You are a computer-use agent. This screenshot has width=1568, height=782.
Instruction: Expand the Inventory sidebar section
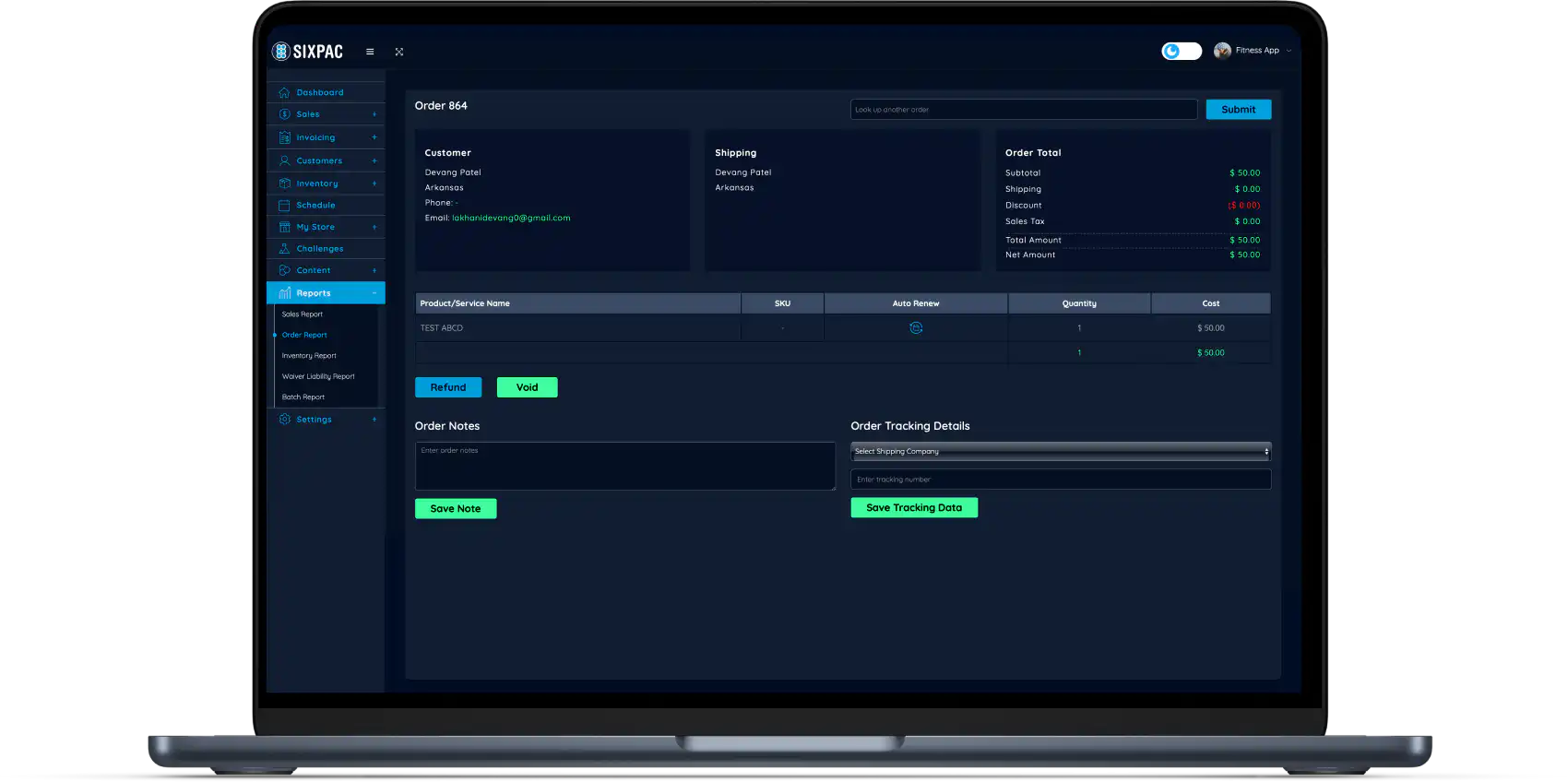(x=374, y=184)
